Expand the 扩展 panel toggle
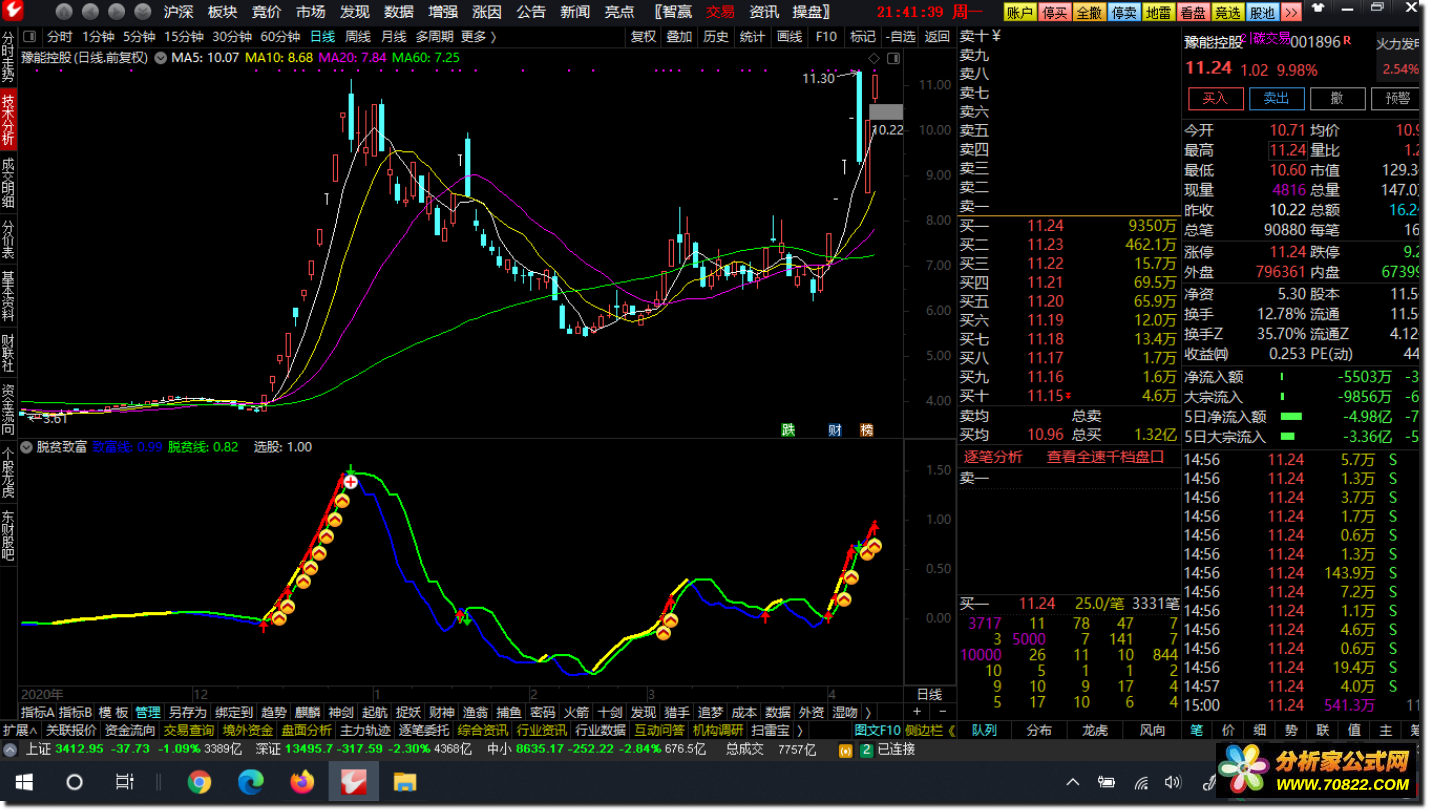This screenshot has height=810, width=1429. tap(20, 731)
